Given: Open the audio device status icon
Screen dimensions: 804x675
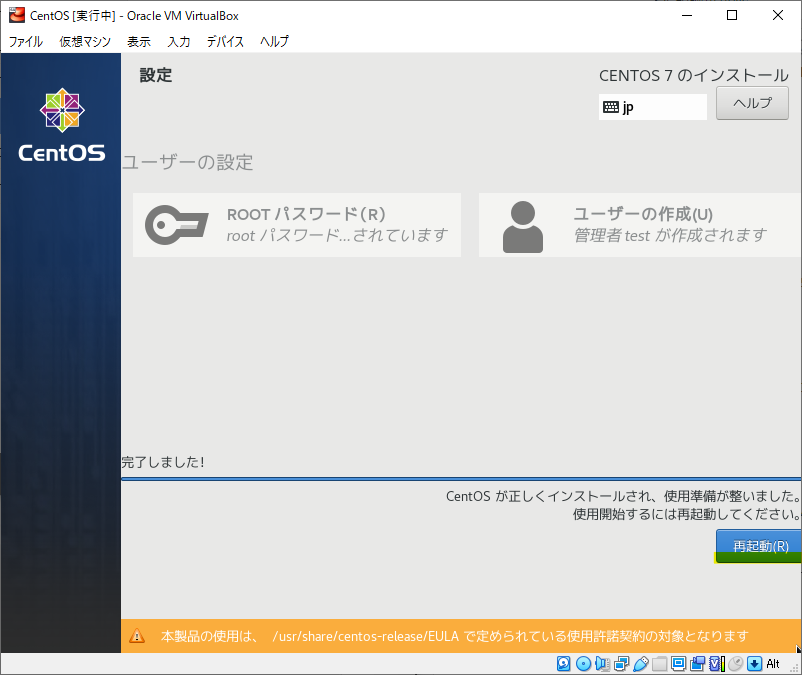Looking at the screenshot, I should pyautogui.click(x=601, y=664).
